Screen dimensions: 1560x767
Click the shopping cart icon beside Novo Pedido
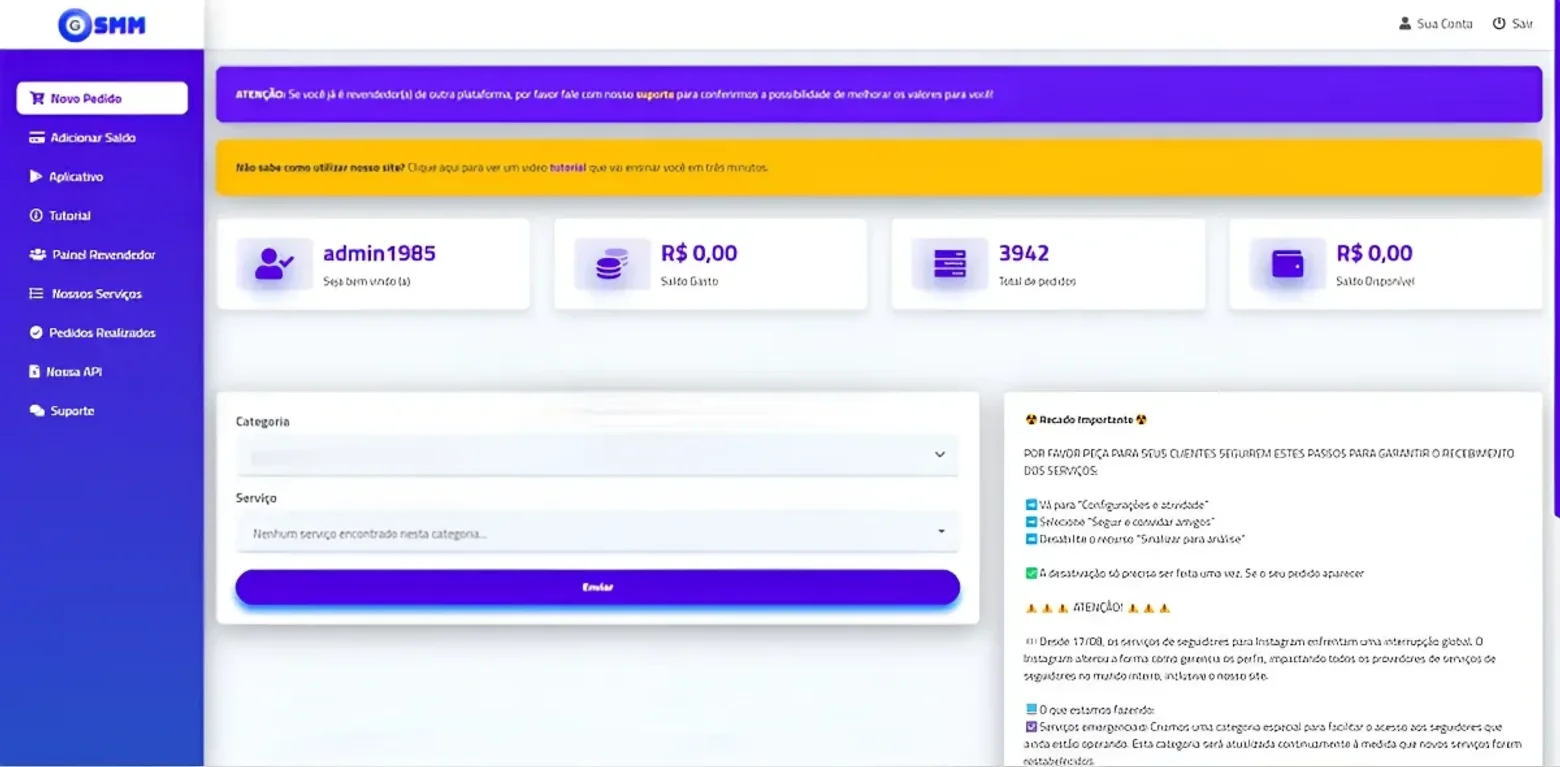coord(37,99)
